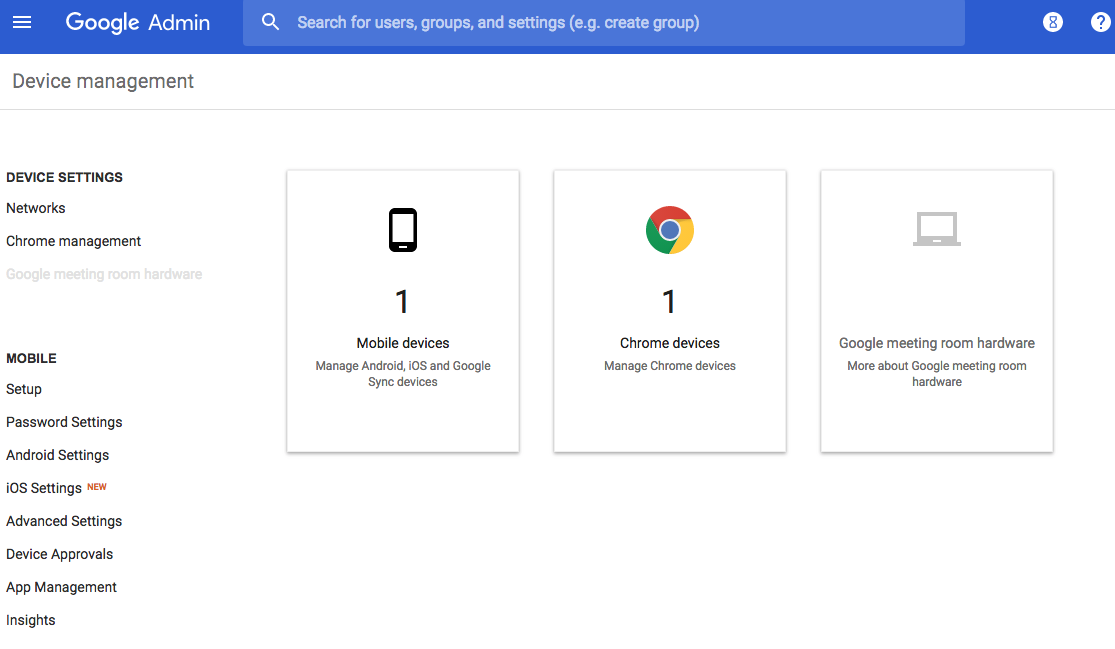The image size is (1115, 649).
Task: Focus the users and settings search field
Action: 604,23
